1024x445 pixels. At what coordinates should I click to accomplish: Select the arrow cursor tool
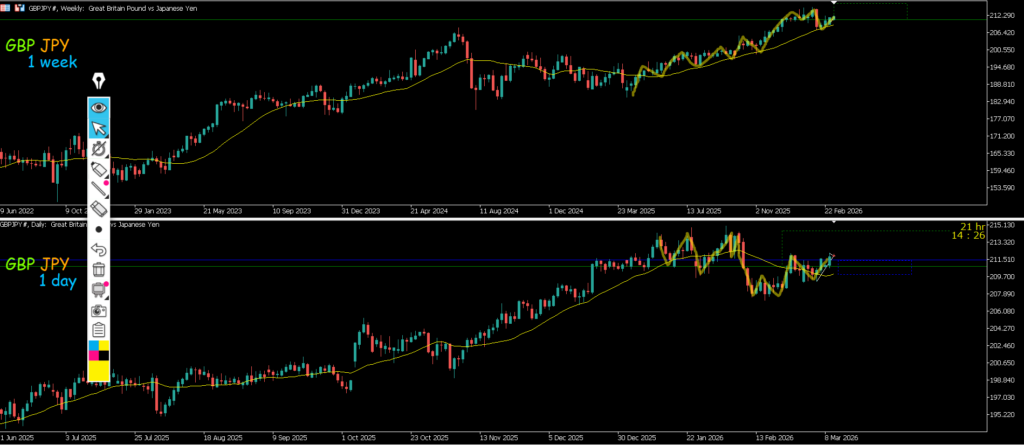click(99, 127)
